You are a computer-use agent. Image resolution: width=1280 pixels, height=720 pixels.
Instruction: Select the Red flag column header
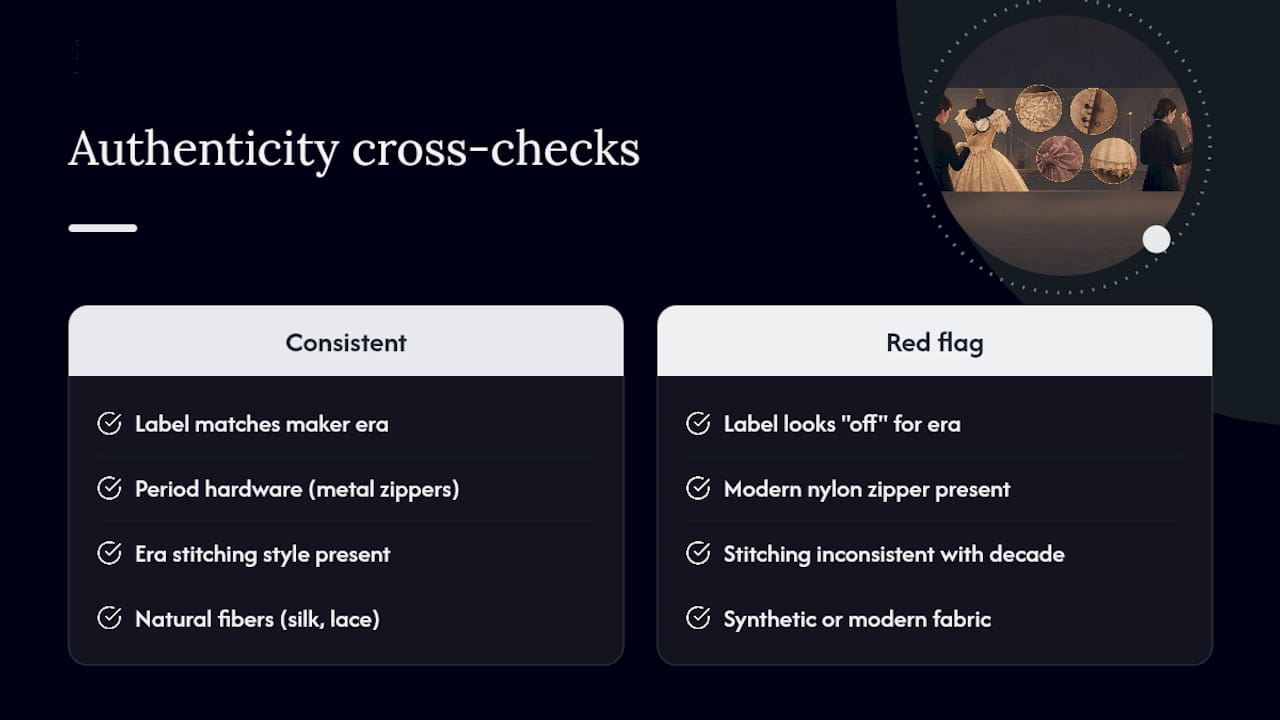click(934, 341)
